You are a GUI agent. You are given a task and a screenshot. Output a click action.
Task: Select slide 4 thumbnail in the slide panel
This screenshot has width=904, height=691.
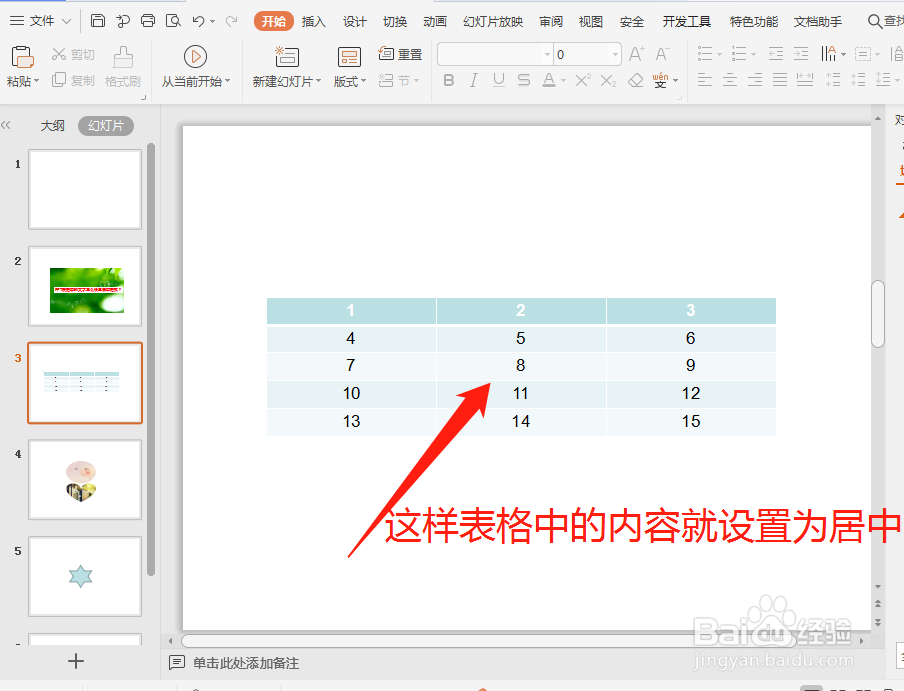point(84,479)
